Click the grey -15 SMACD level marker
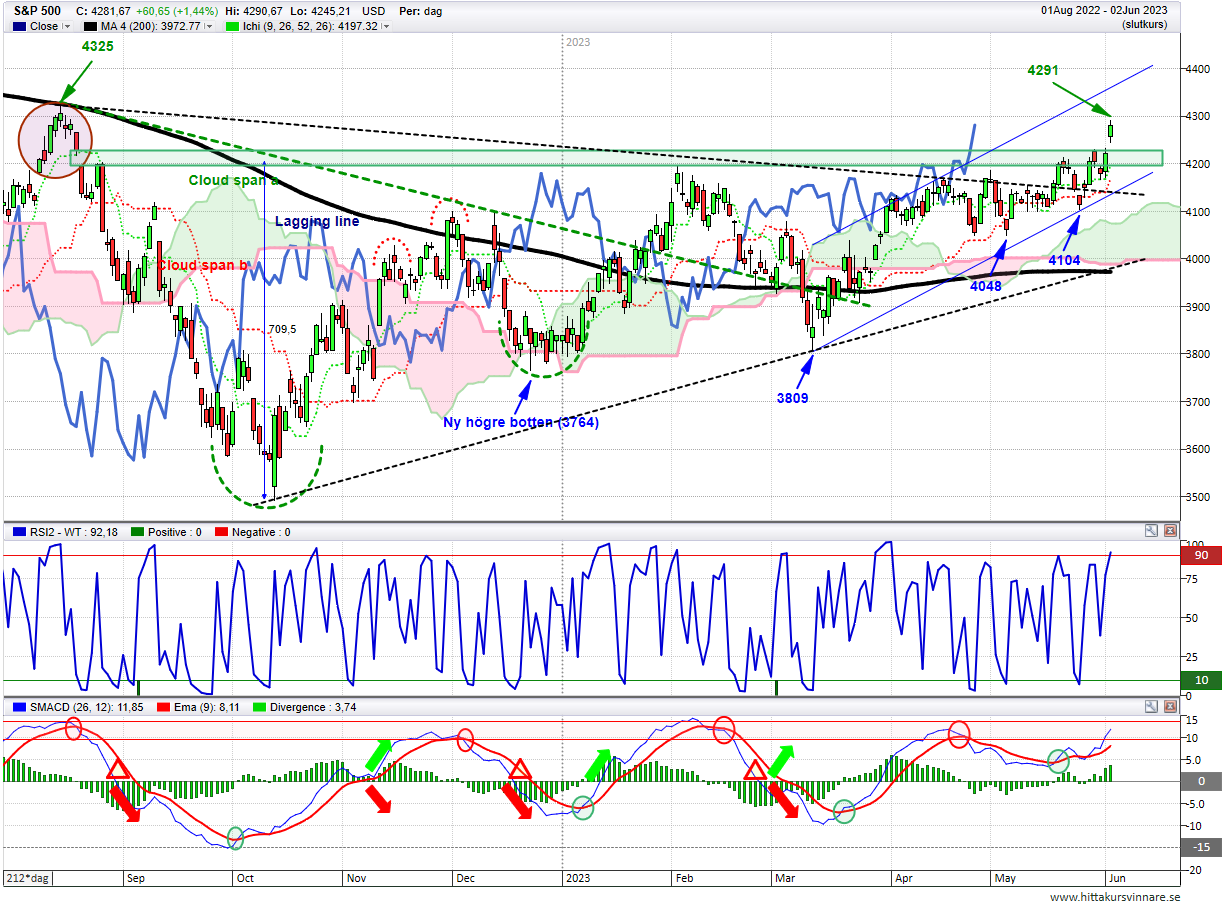Viewport: 1225px width, 902px height. point(1201,848)
